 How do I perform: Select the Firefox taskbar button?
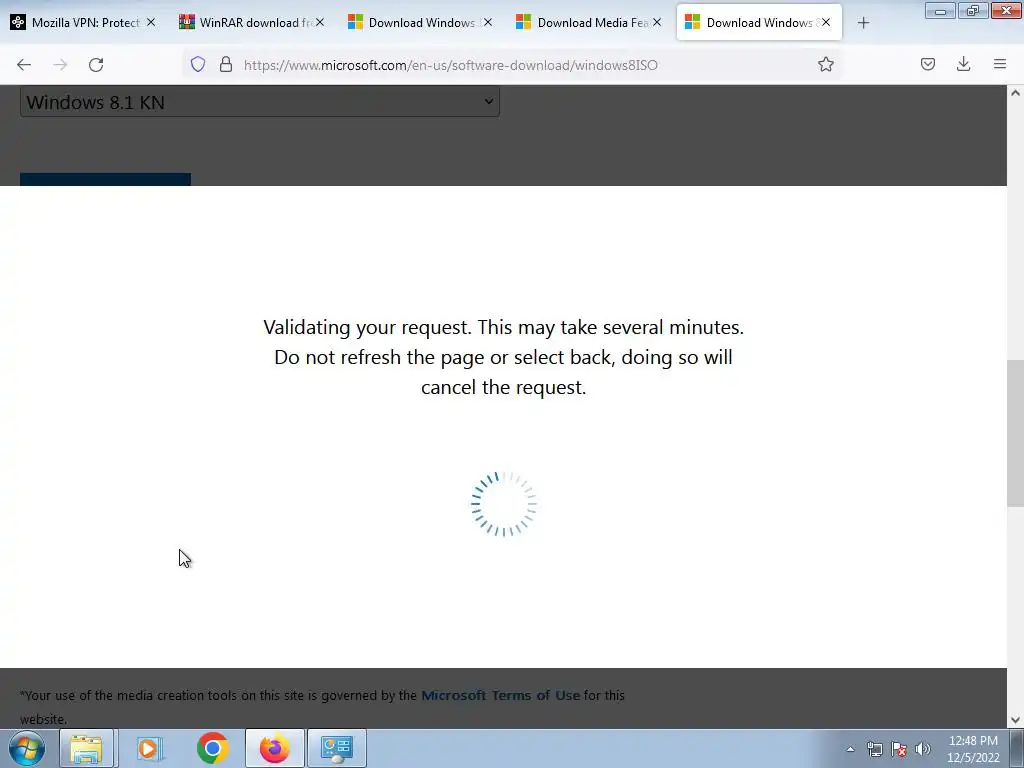coord(275,748)
